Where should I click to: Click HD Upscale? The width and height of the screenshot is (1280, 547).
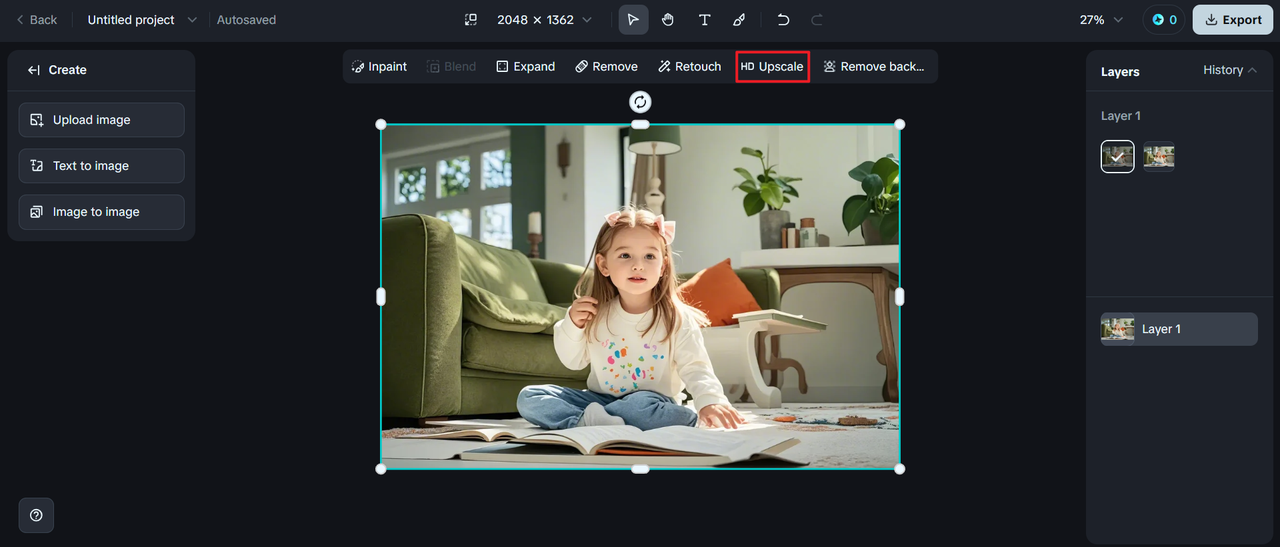point(772,67)
